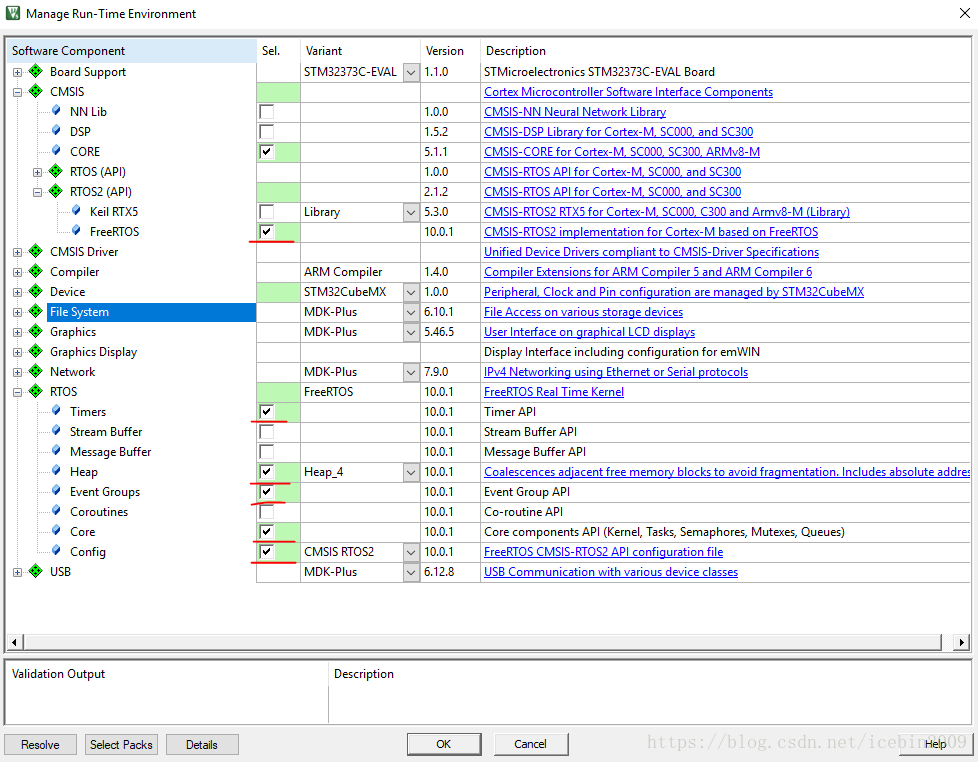This screenshot has height=762, width=978.
Task: Check the Keil RTX5 checkbox
Action: point(267,211)
